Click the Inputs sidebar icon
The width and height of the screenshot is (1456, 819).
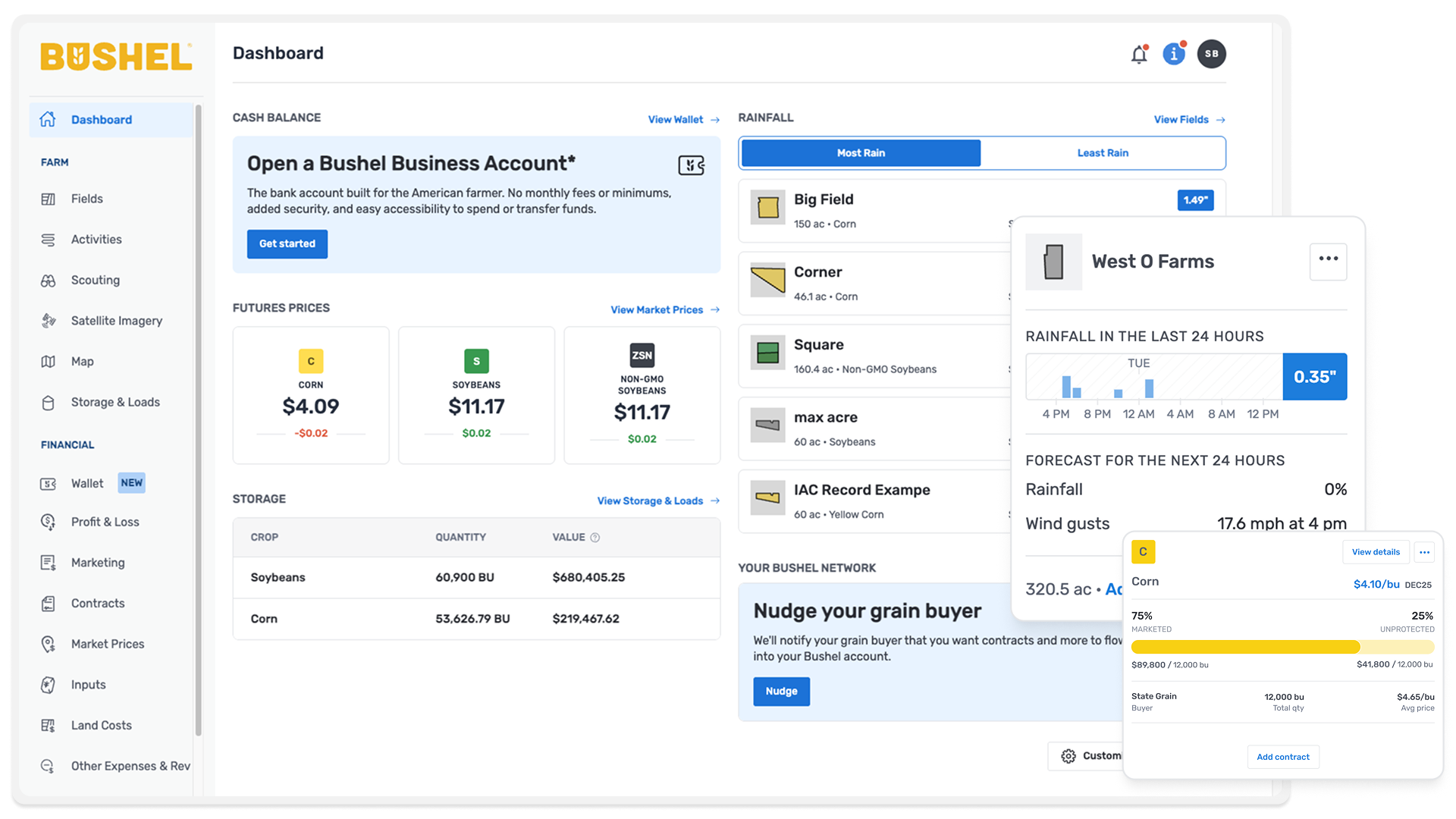[48, 685]
